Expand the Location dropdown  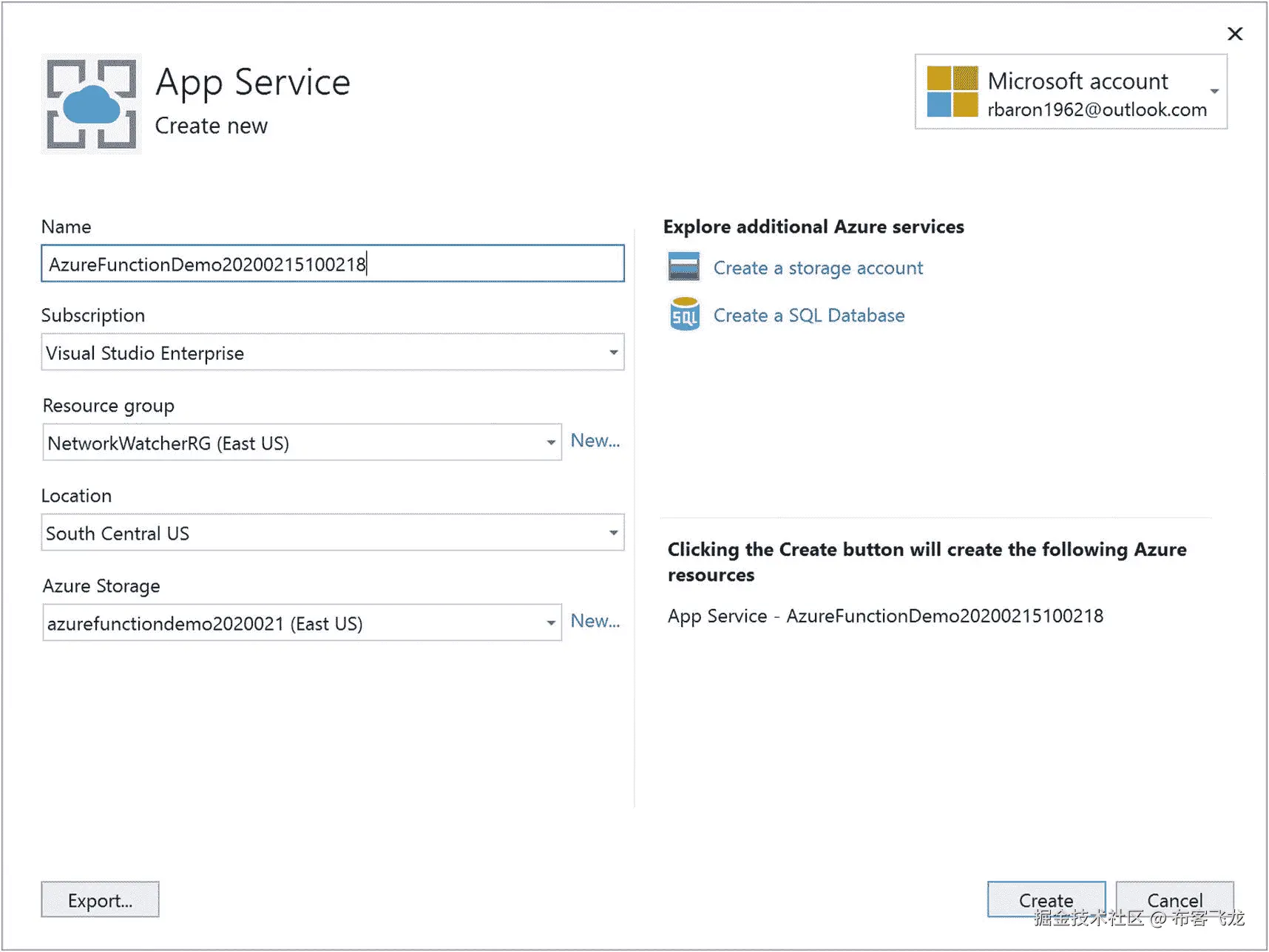point(613,533)
